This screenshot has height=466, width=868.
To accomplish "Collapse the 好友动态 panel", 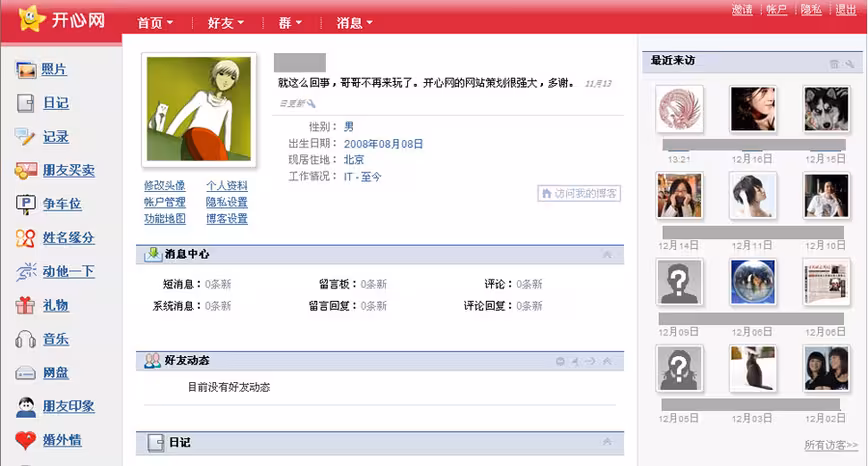I will pyautogui.click(x=607, y=361).
